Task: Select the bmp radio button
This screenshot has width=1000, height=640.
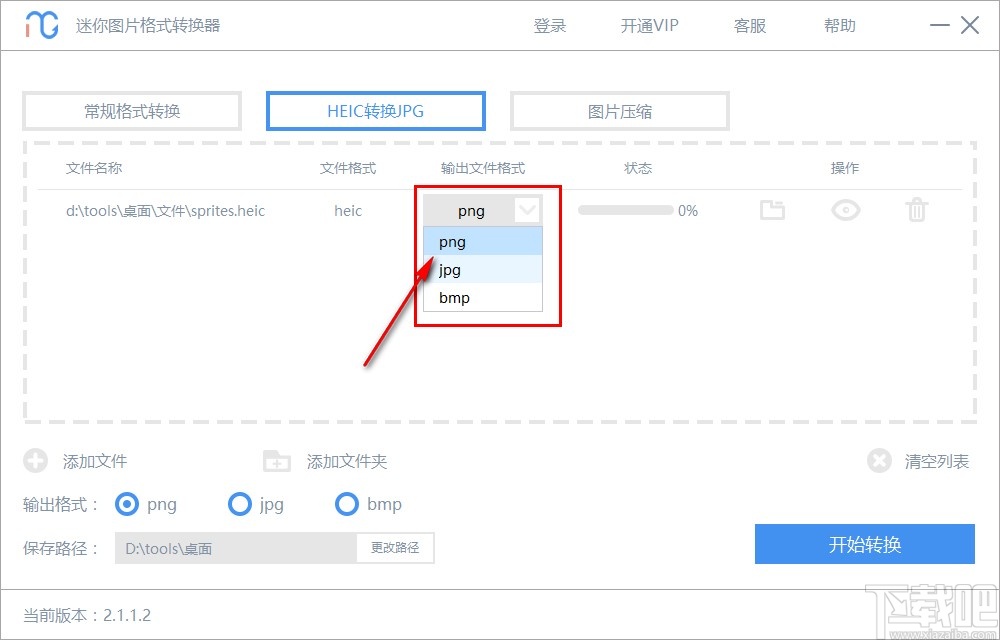Action: [x=347, y=505]
